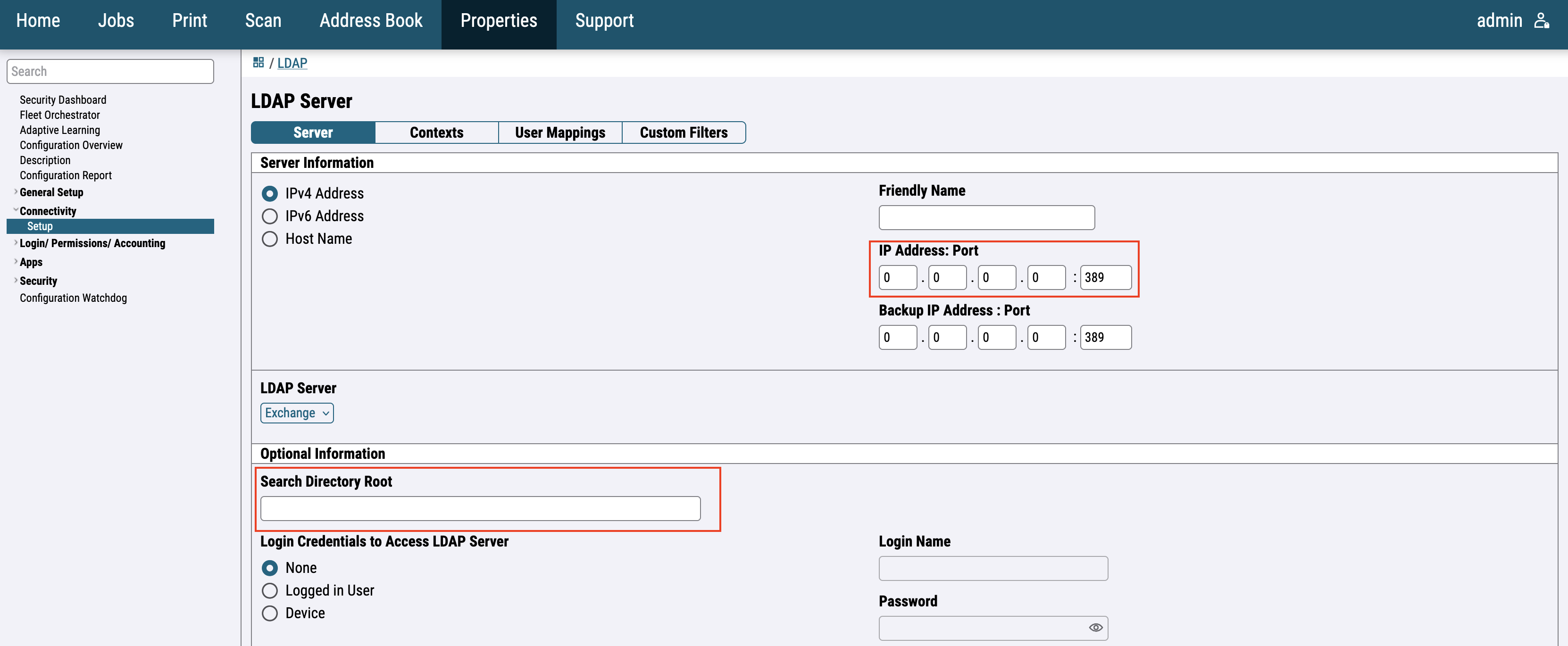Select the IPv6 Address radio button
Screen dimensions: 1568x646
270,216
